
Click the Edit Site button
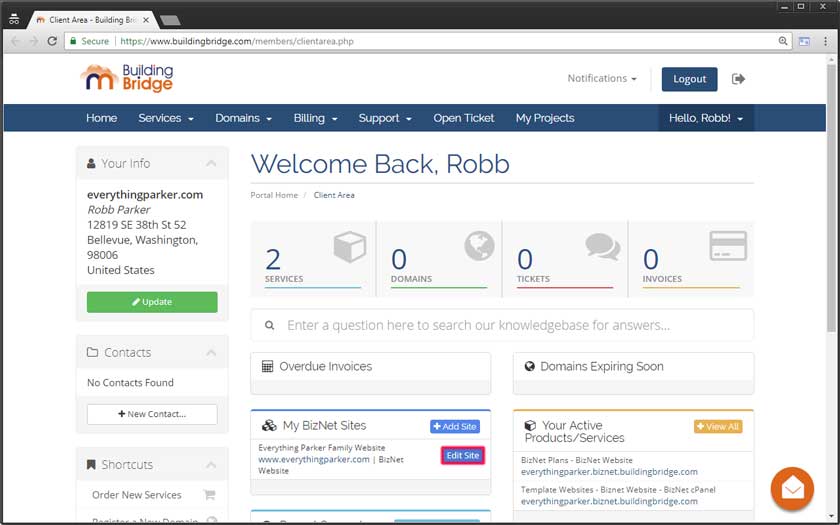pyautogui.click(x=463, y=455)
